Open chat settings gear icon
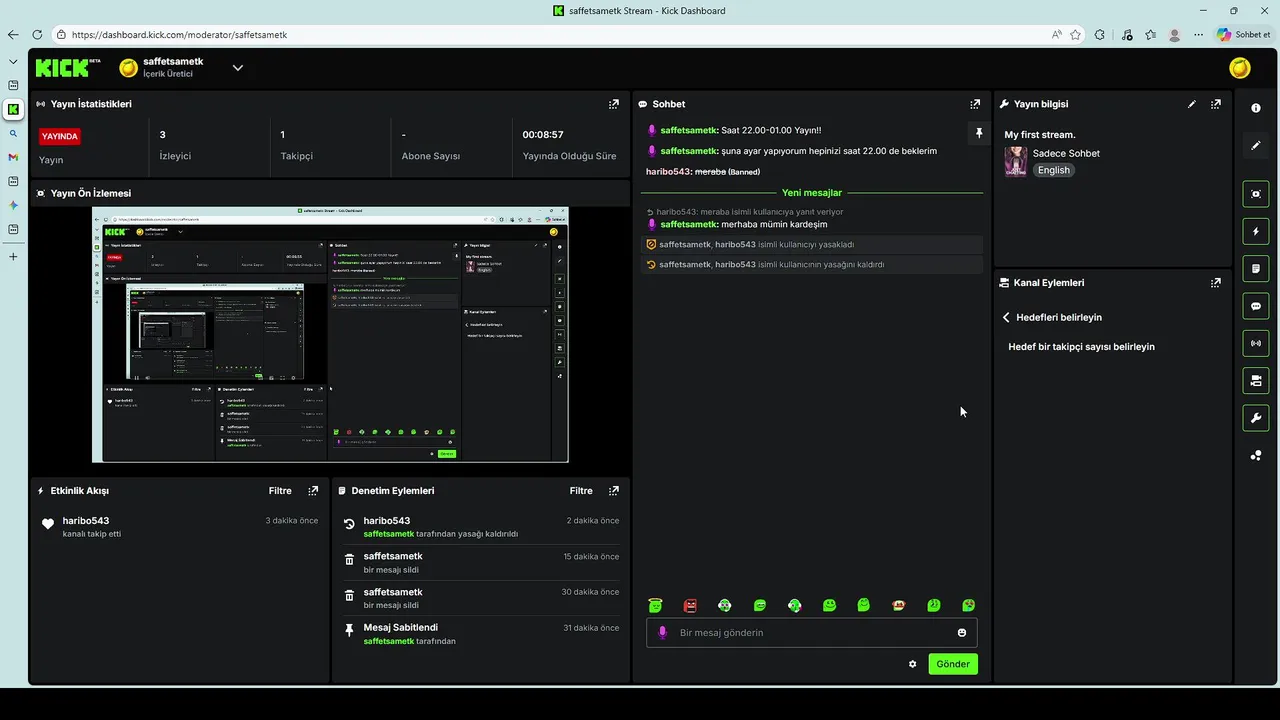1280x720 pixels. click(x=913, y=664)
